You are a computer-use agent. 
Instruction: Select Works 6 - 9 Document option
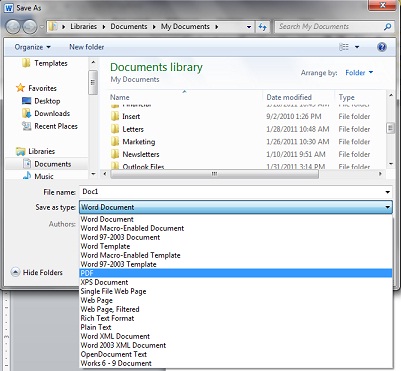236,363
